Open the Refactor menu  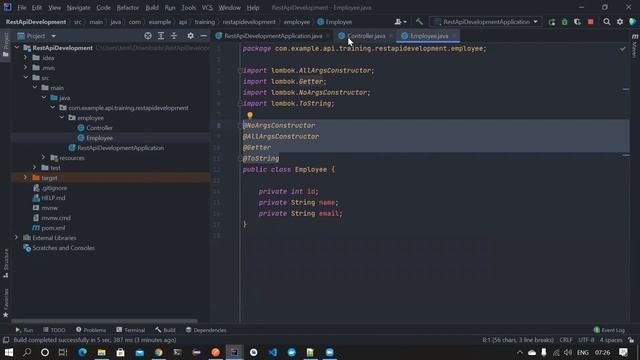click(128, 8)
